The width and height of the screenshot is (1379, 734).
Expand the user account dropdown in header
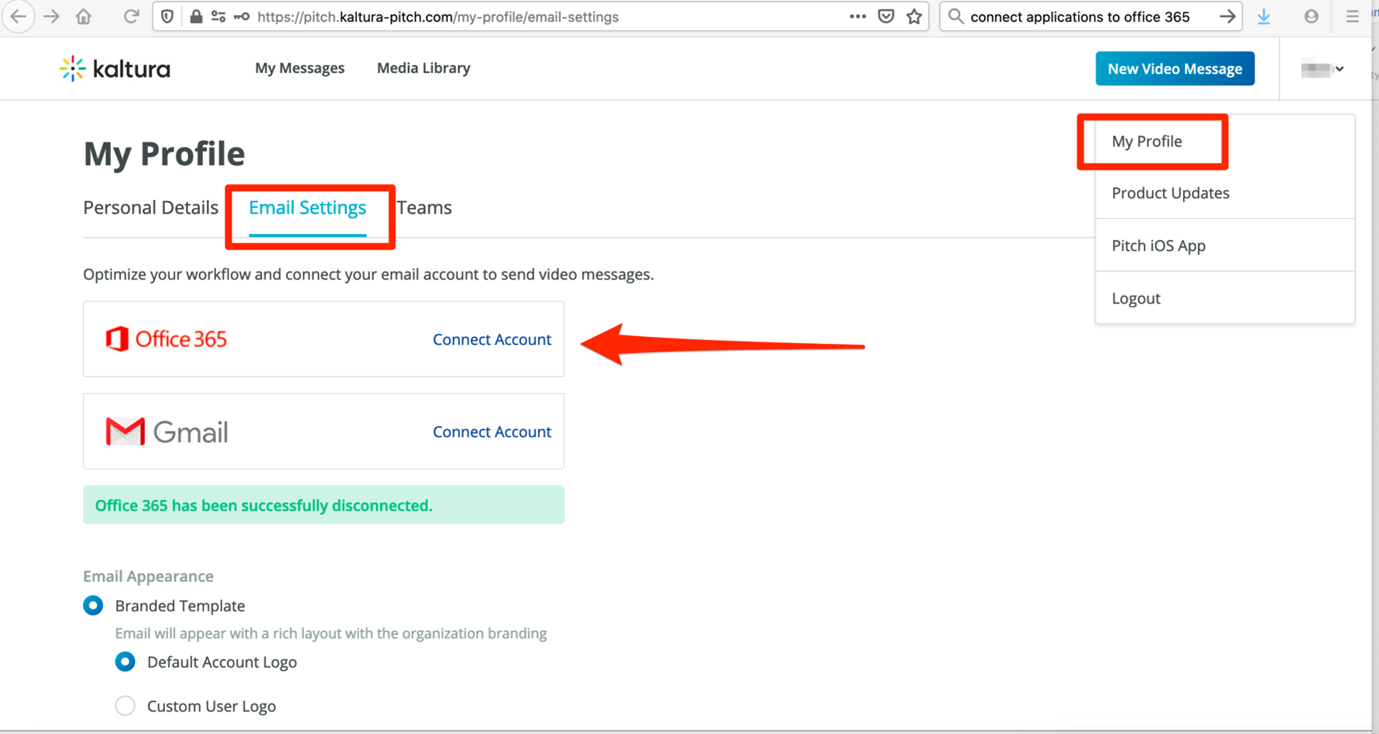(1323, 69)
